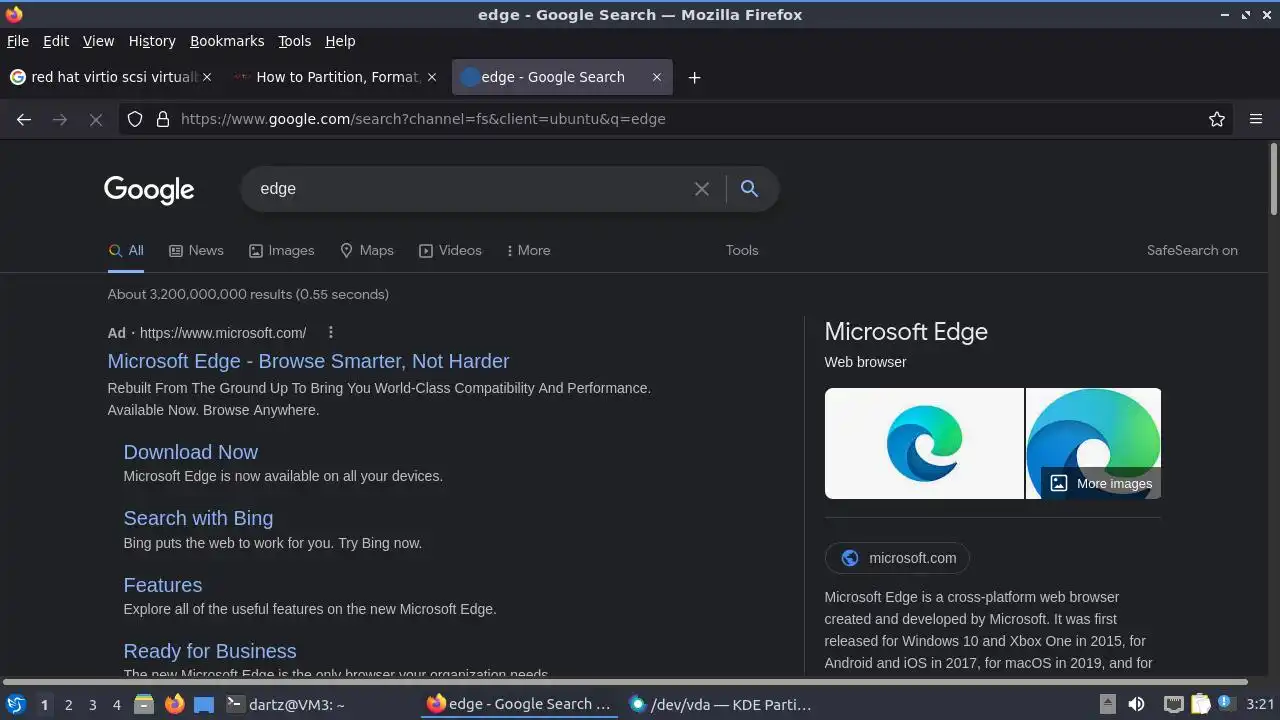Click the update notifier tray icon

click(1225, 703)
